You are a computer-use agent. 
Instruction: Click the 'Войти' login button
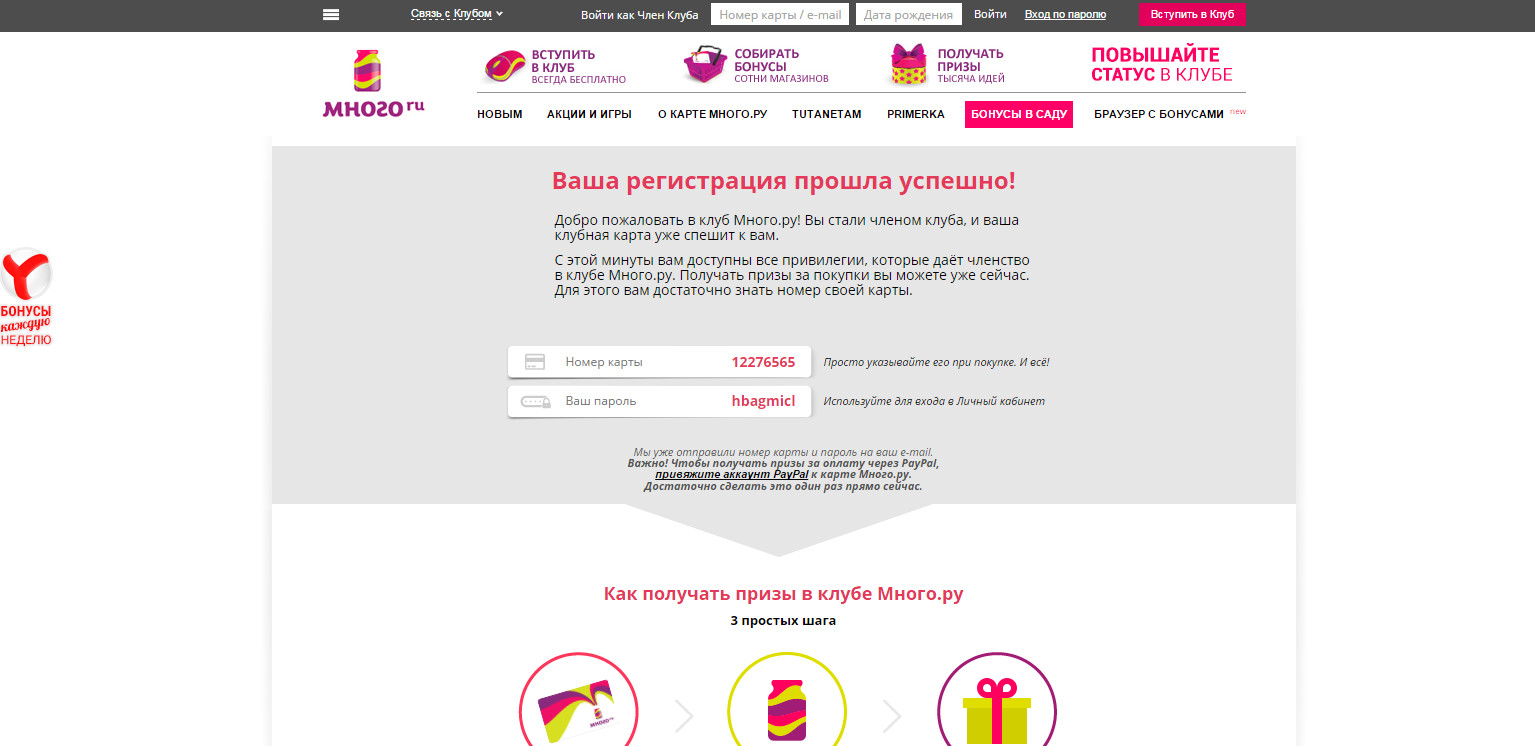[990, 14]
